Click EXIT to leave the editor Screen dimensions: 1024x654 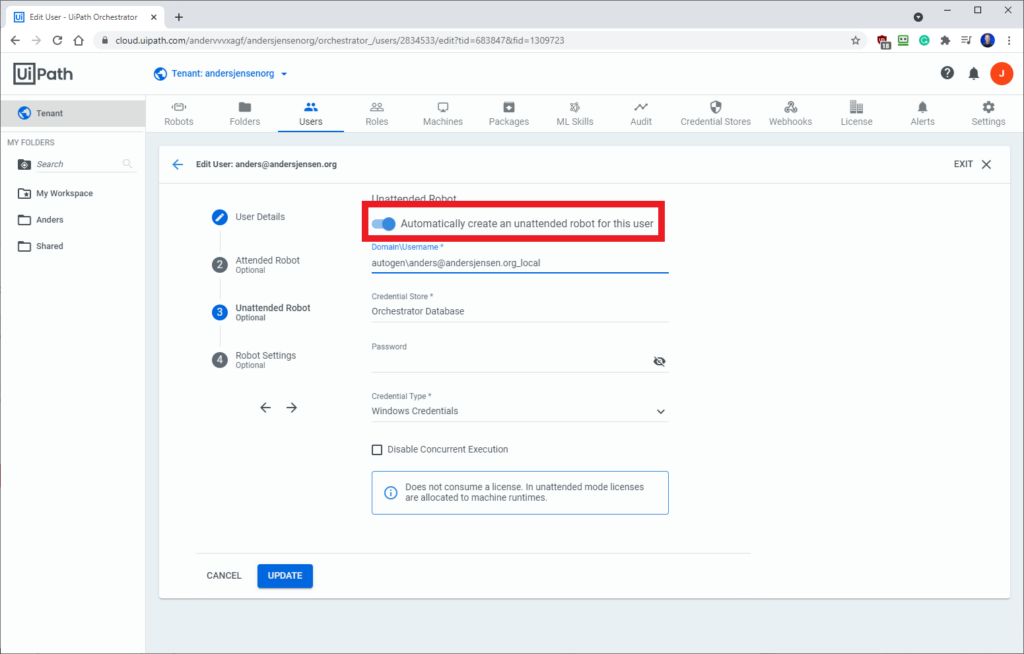pos(972,165)
